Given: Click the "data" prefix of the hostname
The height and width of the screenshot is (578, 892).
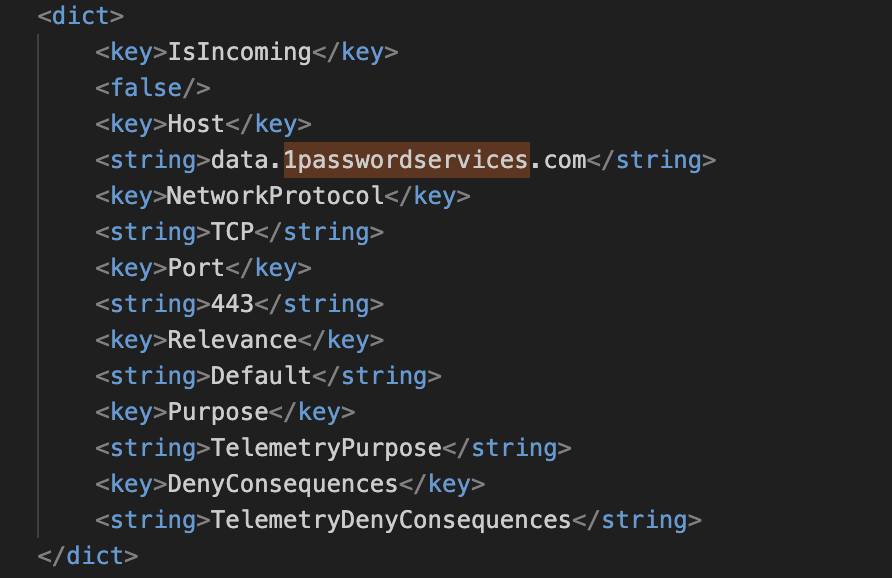Looking at the screenshot, I should tap(239, 160).
